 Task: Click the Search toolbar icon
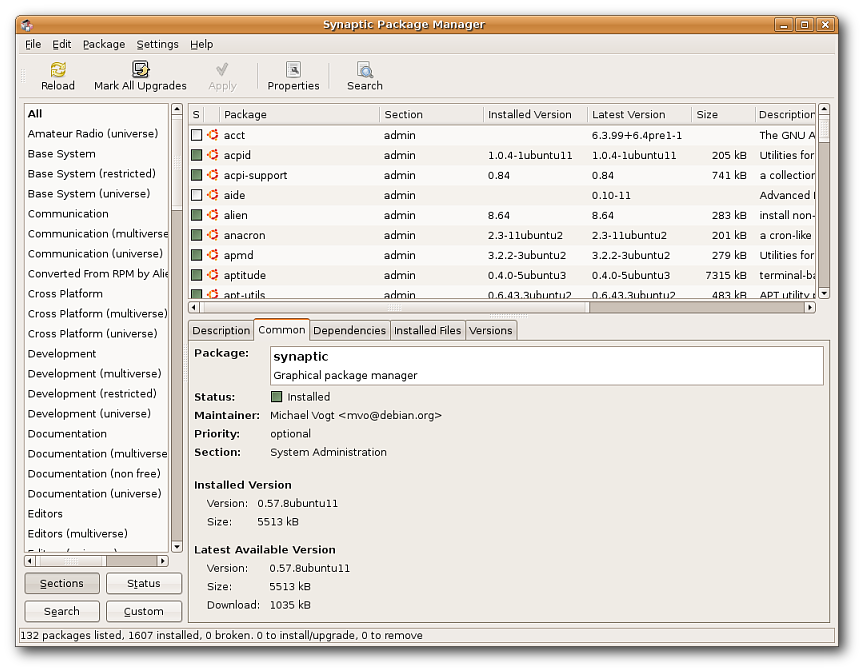click(365, 70)
